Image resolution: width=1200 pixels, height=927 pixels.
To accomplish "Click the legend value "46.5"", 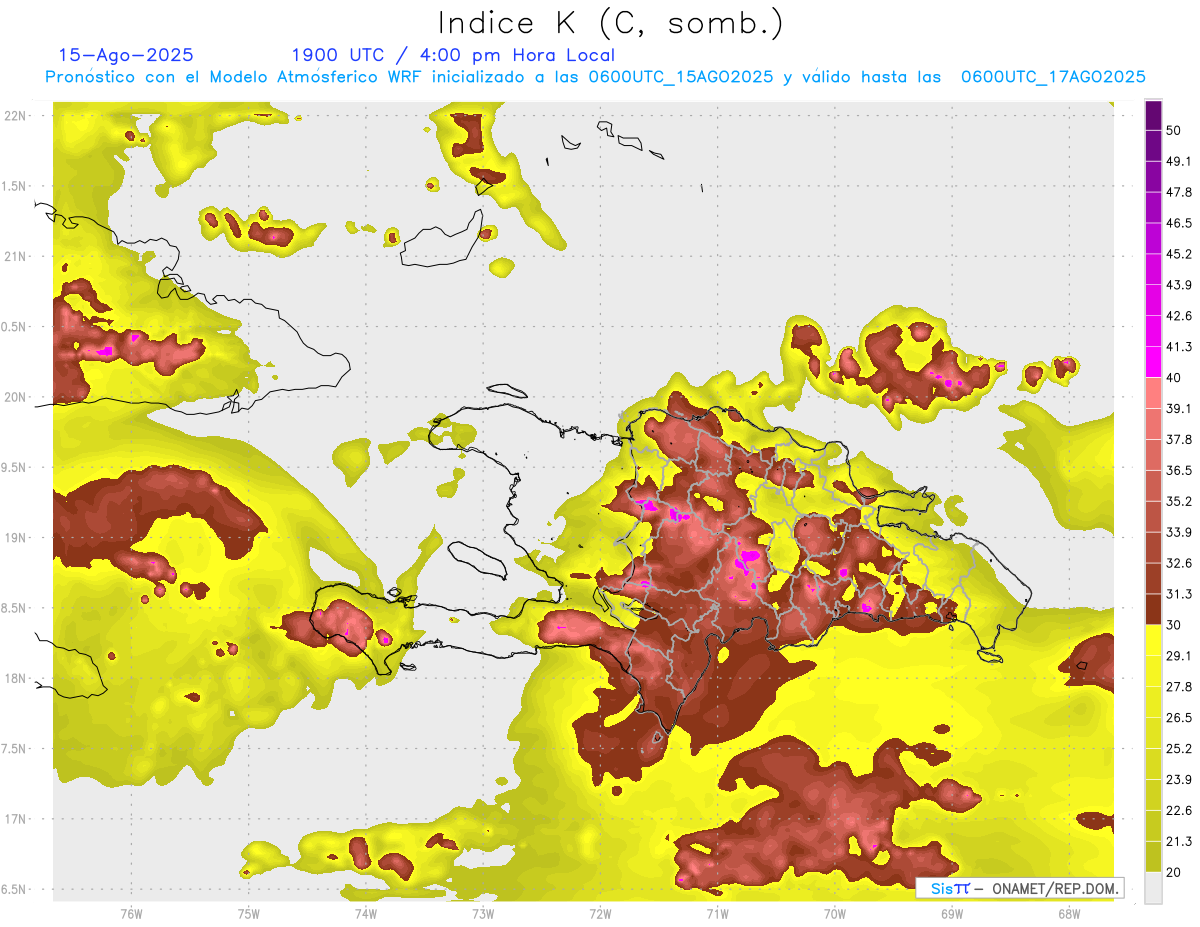I will coord(1179,223).
